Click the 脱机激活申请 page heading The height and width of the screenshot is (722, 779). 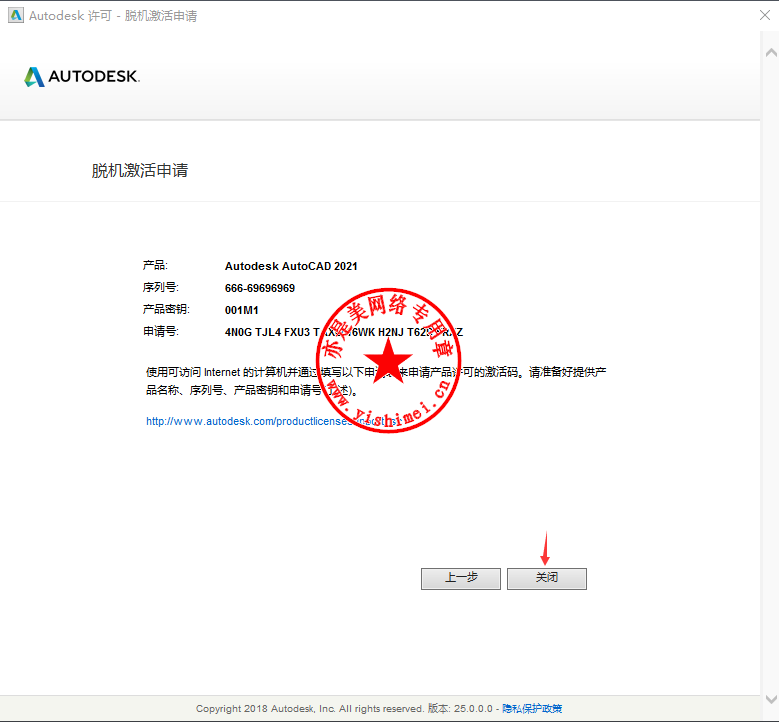pos(140,170)
